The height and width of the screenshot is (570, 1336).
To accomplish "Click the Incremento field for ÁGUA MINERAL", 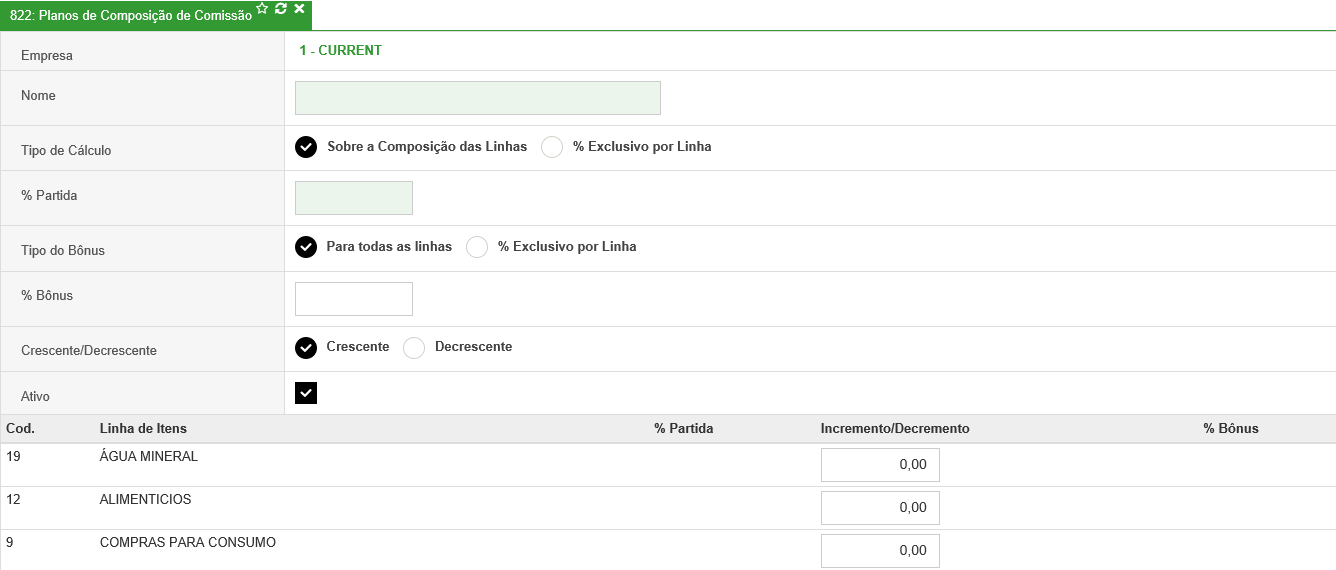I will point(880,465).
